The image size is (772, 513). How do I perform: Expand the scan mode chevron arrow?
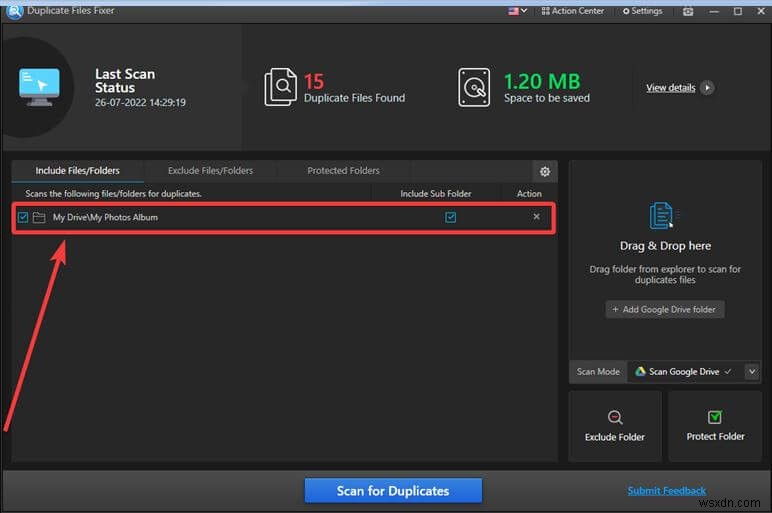(752, 372)
